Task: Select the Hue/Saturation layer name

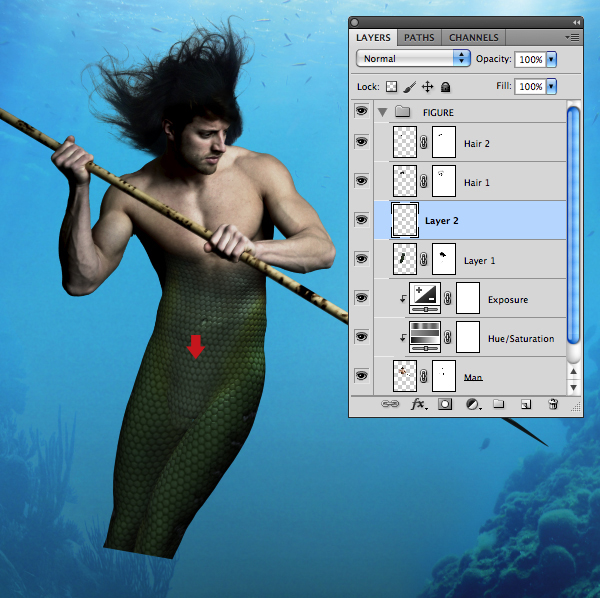Action: [521, 339]
